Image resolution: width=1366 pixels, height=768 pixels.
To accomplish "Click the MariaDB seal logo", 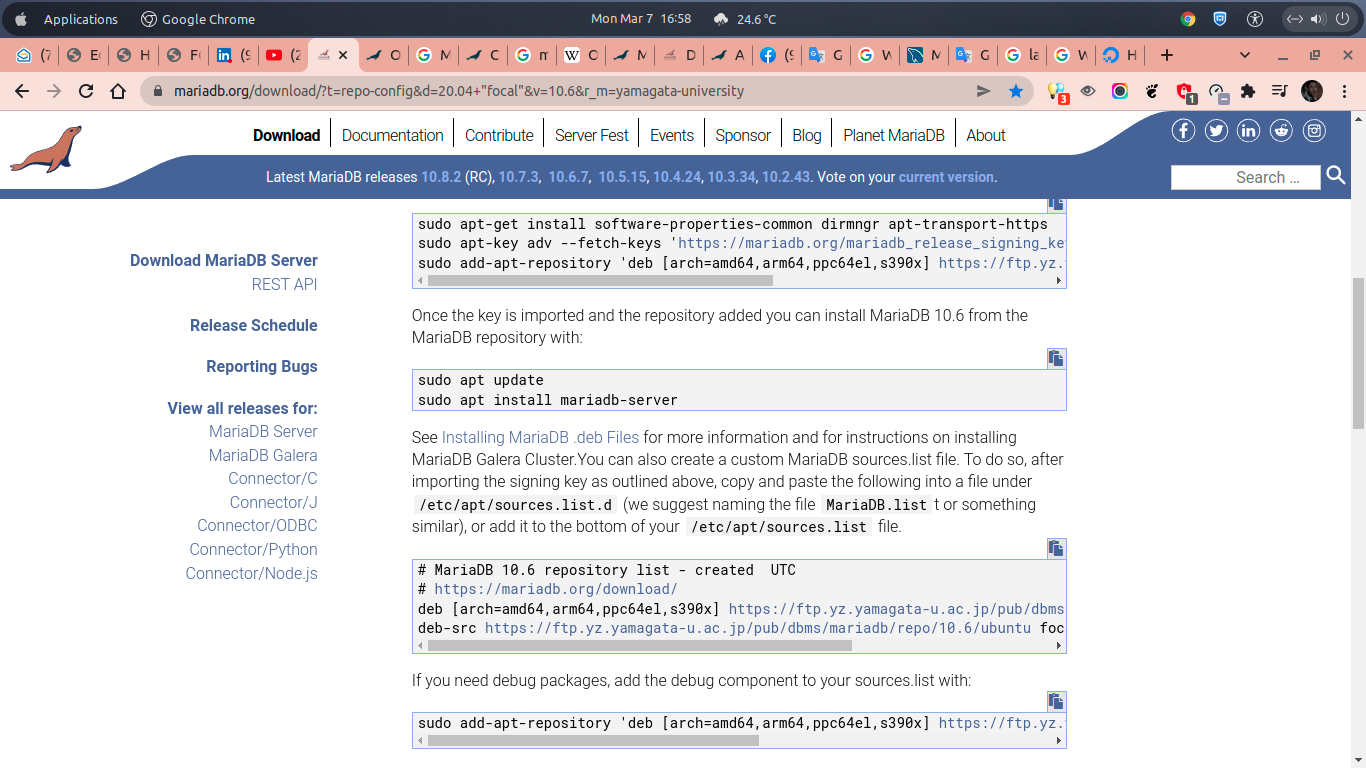I will point(46,149).
